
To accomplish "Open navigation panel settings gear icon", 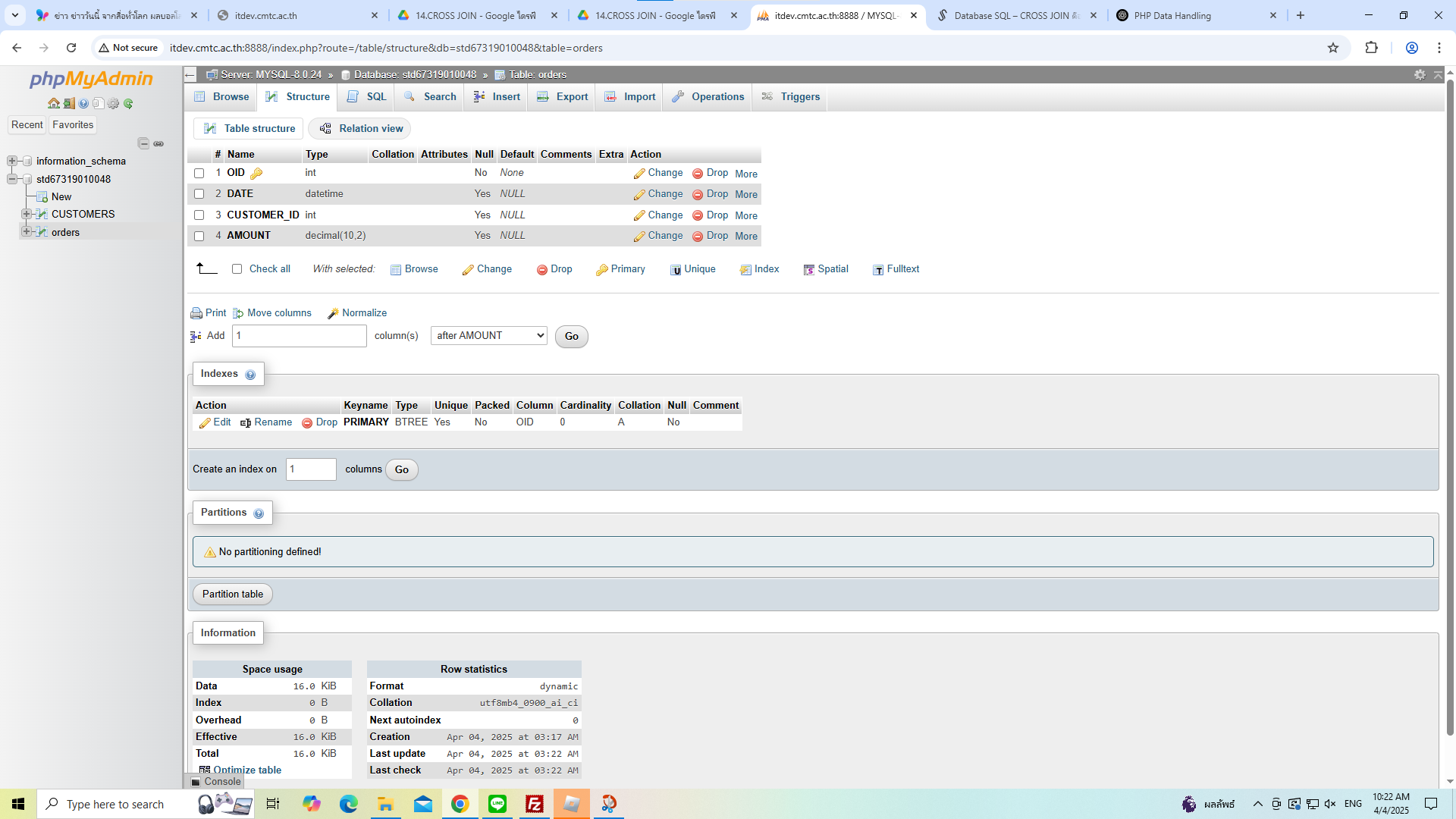I will (113, 103).
